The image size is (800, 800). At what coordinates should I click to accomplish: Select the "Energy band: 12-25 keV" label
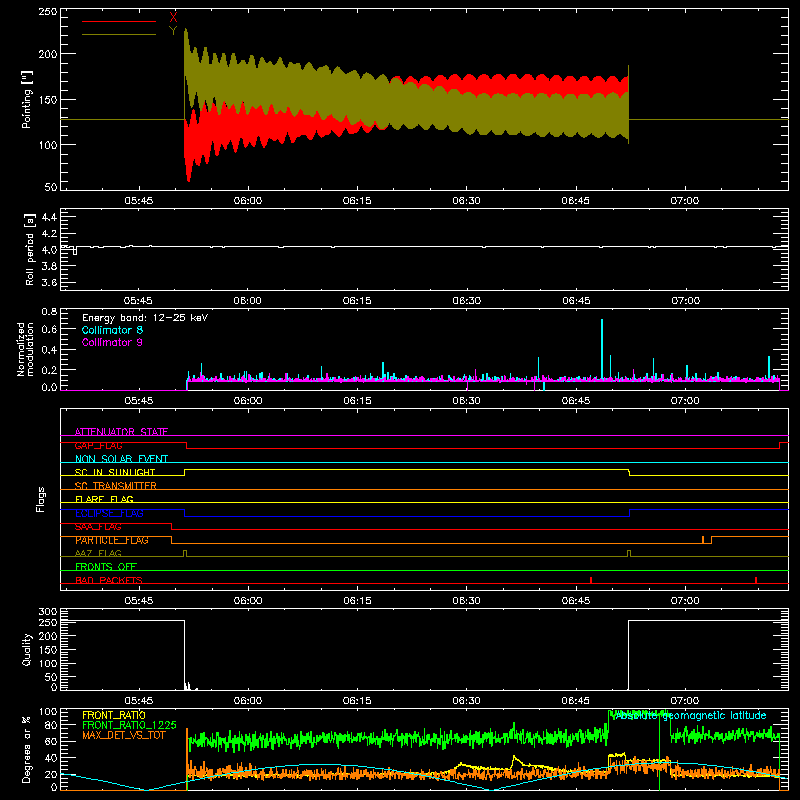(145, 318)
